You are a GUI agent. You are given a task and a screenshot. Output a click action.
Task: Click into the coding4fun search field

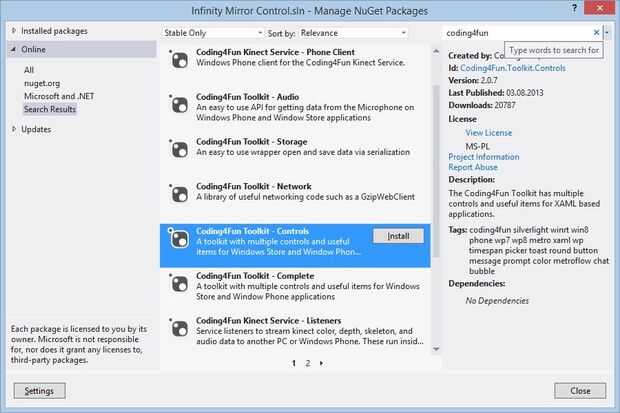(517, 33)
